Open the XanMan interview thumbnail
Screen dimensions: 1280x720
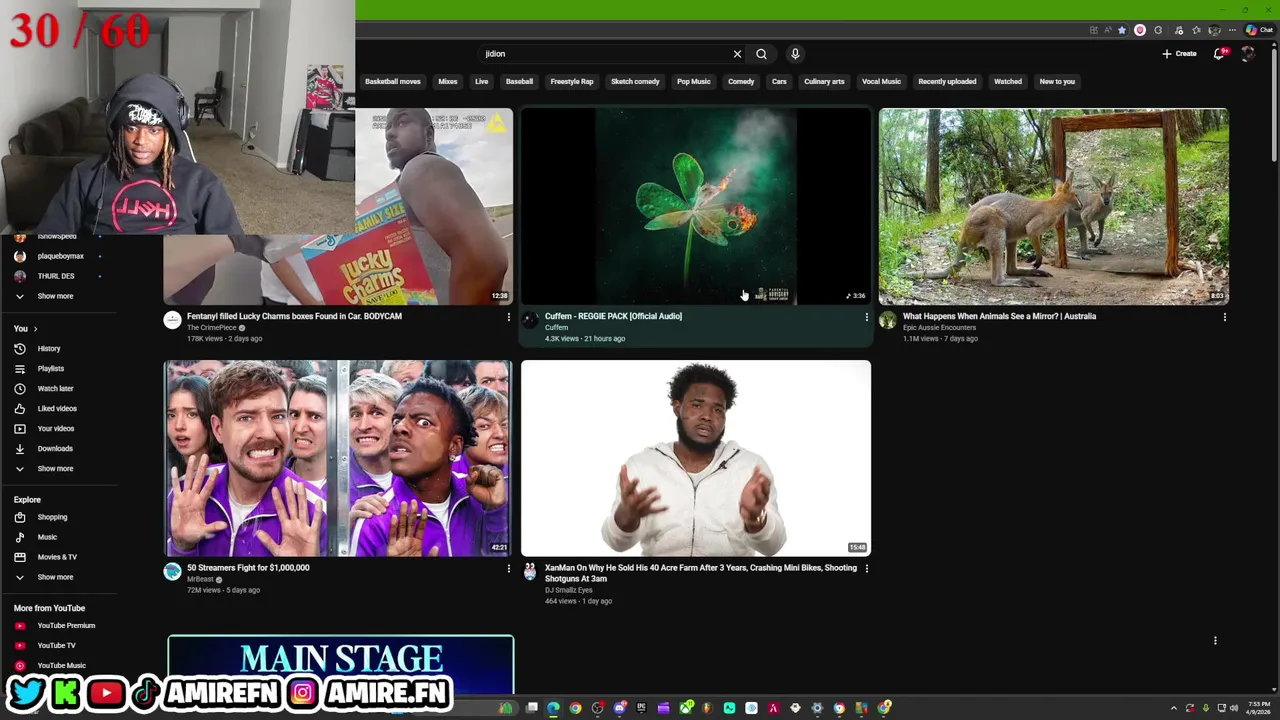tap(695, 458)
